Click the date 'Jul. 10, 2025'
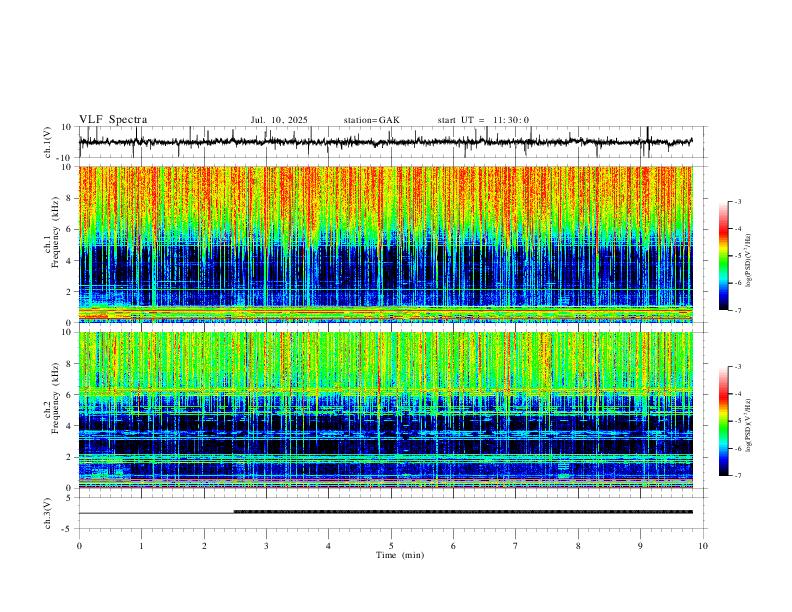 click(279, 120)
